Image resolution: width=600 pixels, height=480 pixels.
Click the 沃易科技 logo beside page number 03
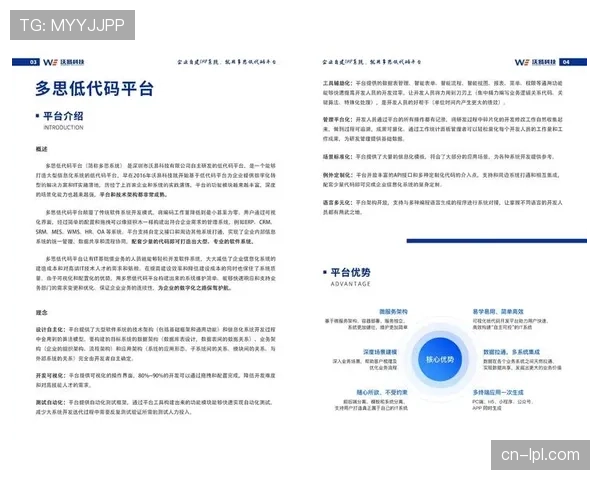click(64, 62)
